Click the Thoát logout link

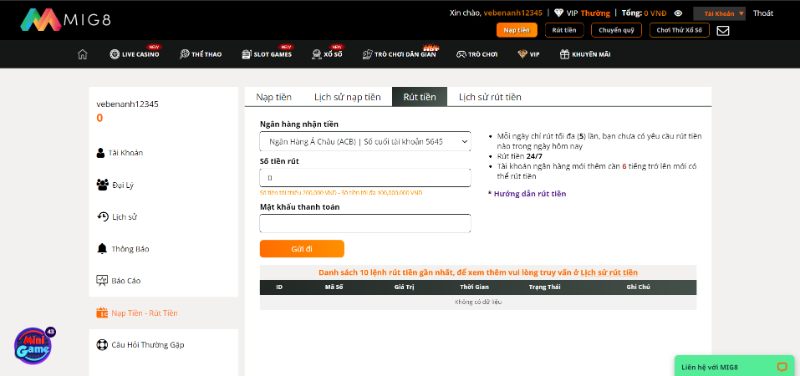(x=763, y=14)
